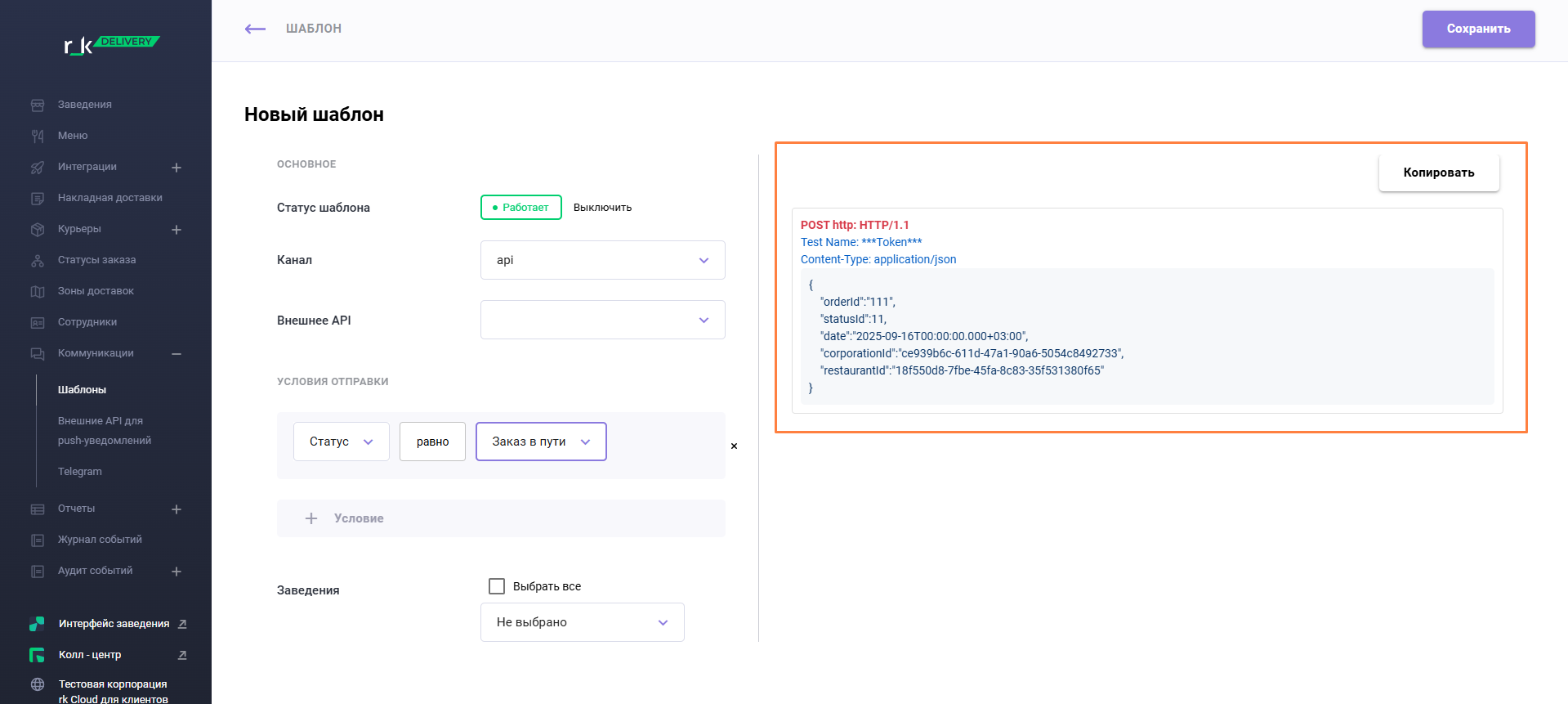The height and width of the screenshot is (704, 1568).
Task: Open Telegram in the sidebar submenu
Action: click(80, 472)
